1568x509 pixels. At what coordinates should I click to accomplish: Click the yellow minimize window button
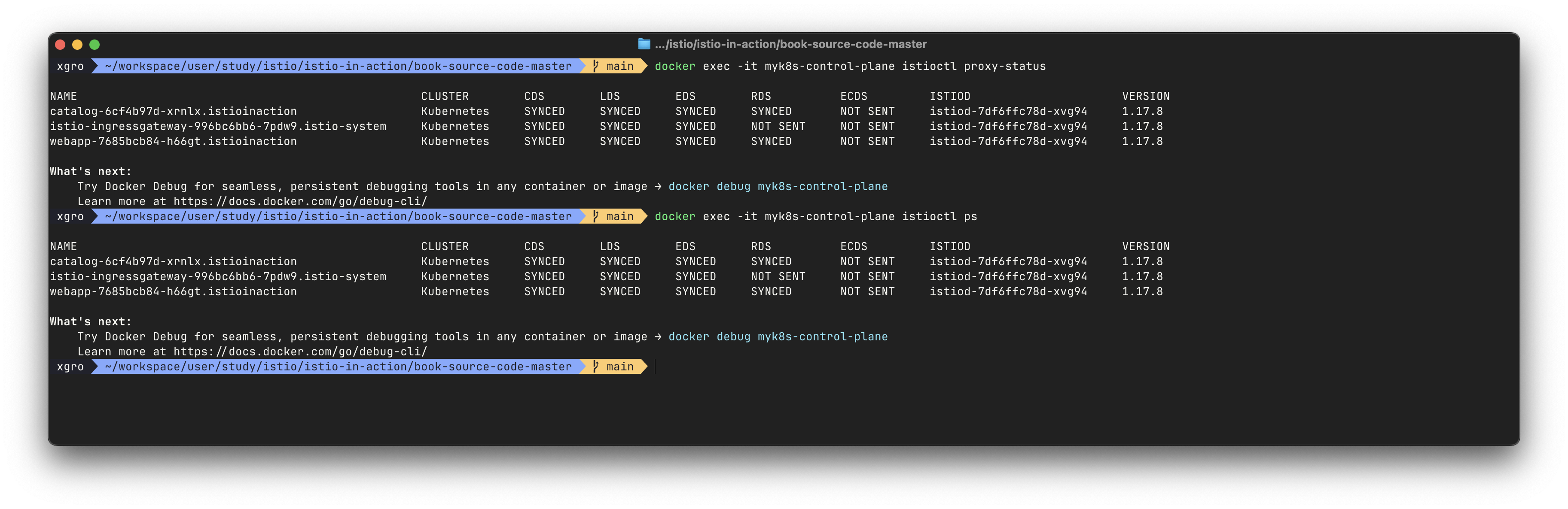(77, 44)
